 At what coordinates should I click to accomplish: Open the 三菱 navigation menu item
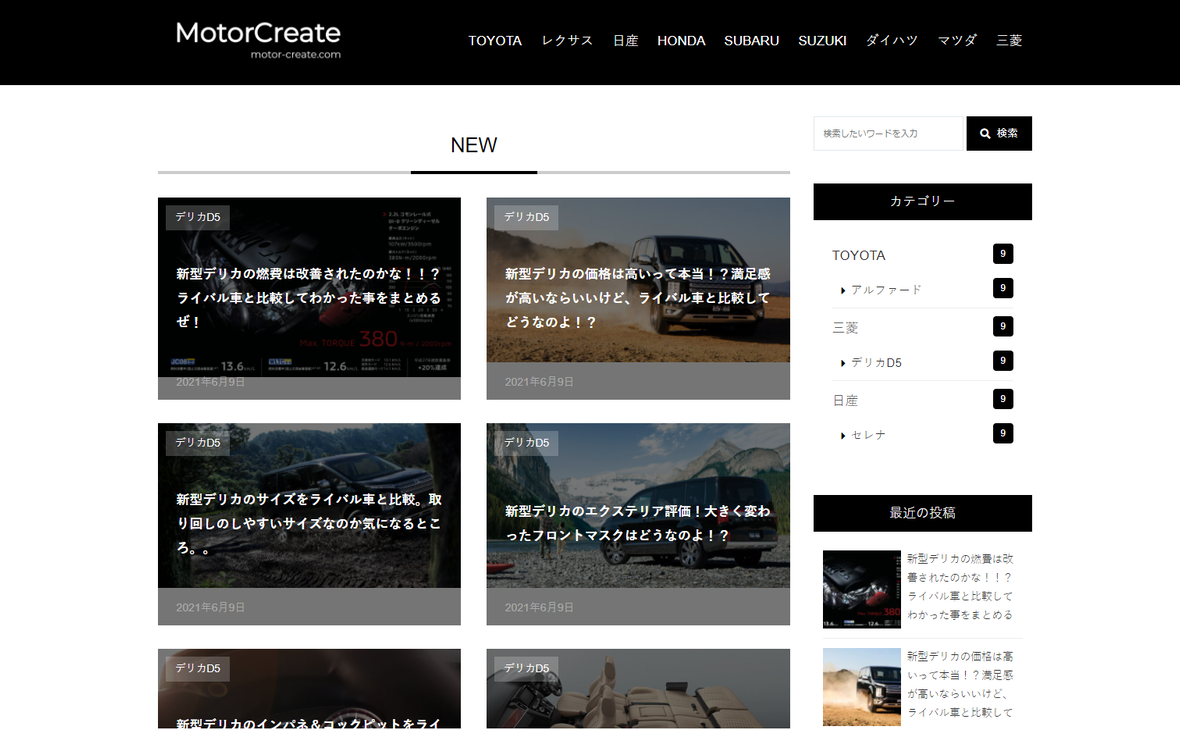coord(1009,41)
